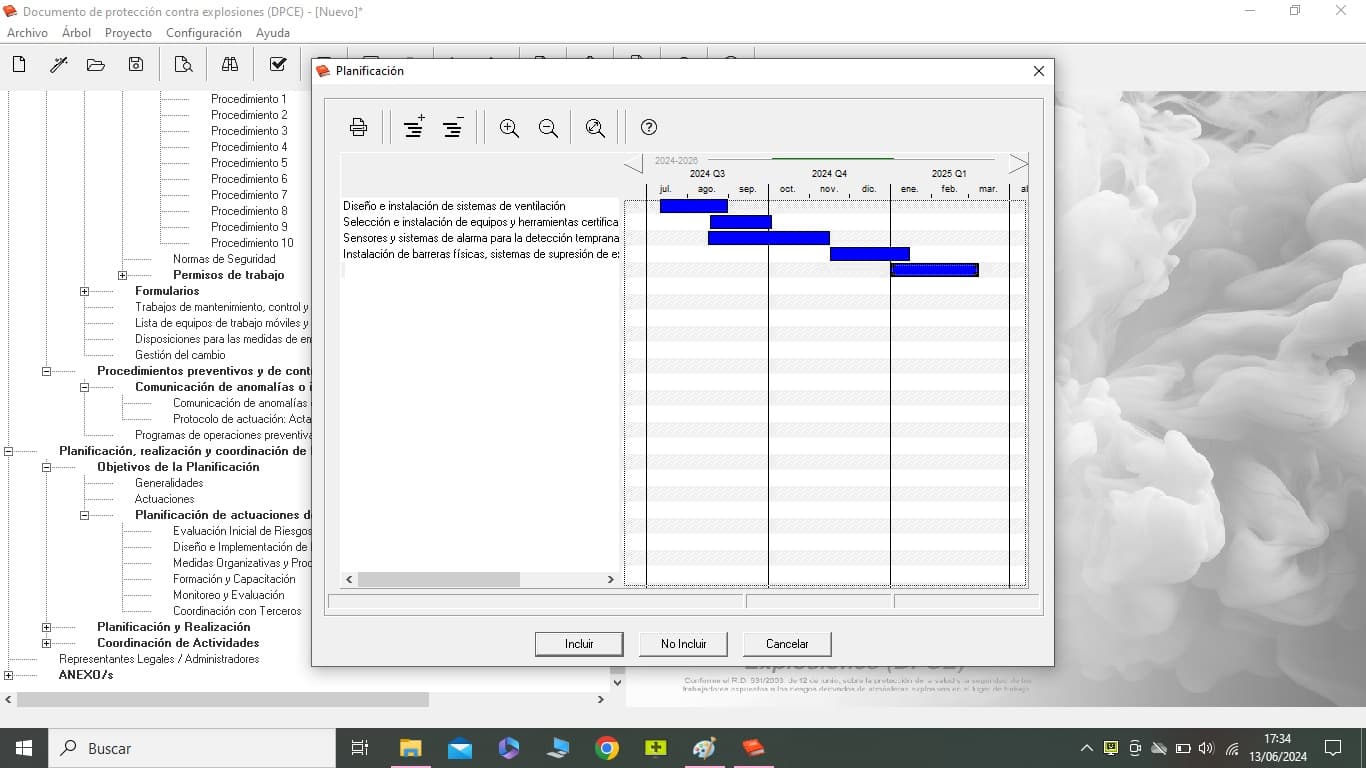Select the Sensores y sistemas de alarma bar
The image size is (1366, 768).
(x=768, y=238)
